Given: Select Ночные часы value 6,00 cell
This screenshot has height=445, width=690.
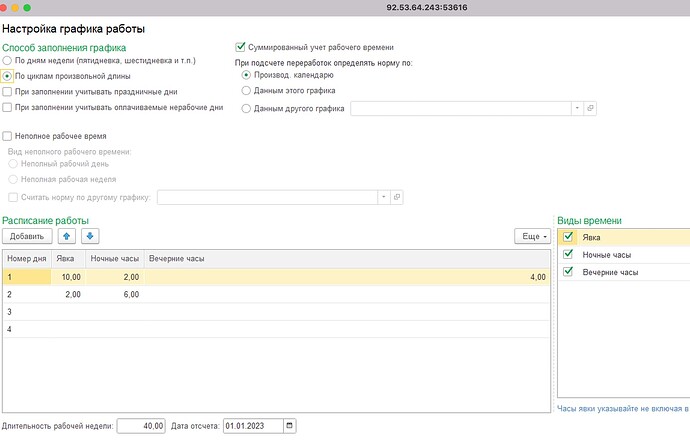Looking at the screenshot, I should click(114, 294).
